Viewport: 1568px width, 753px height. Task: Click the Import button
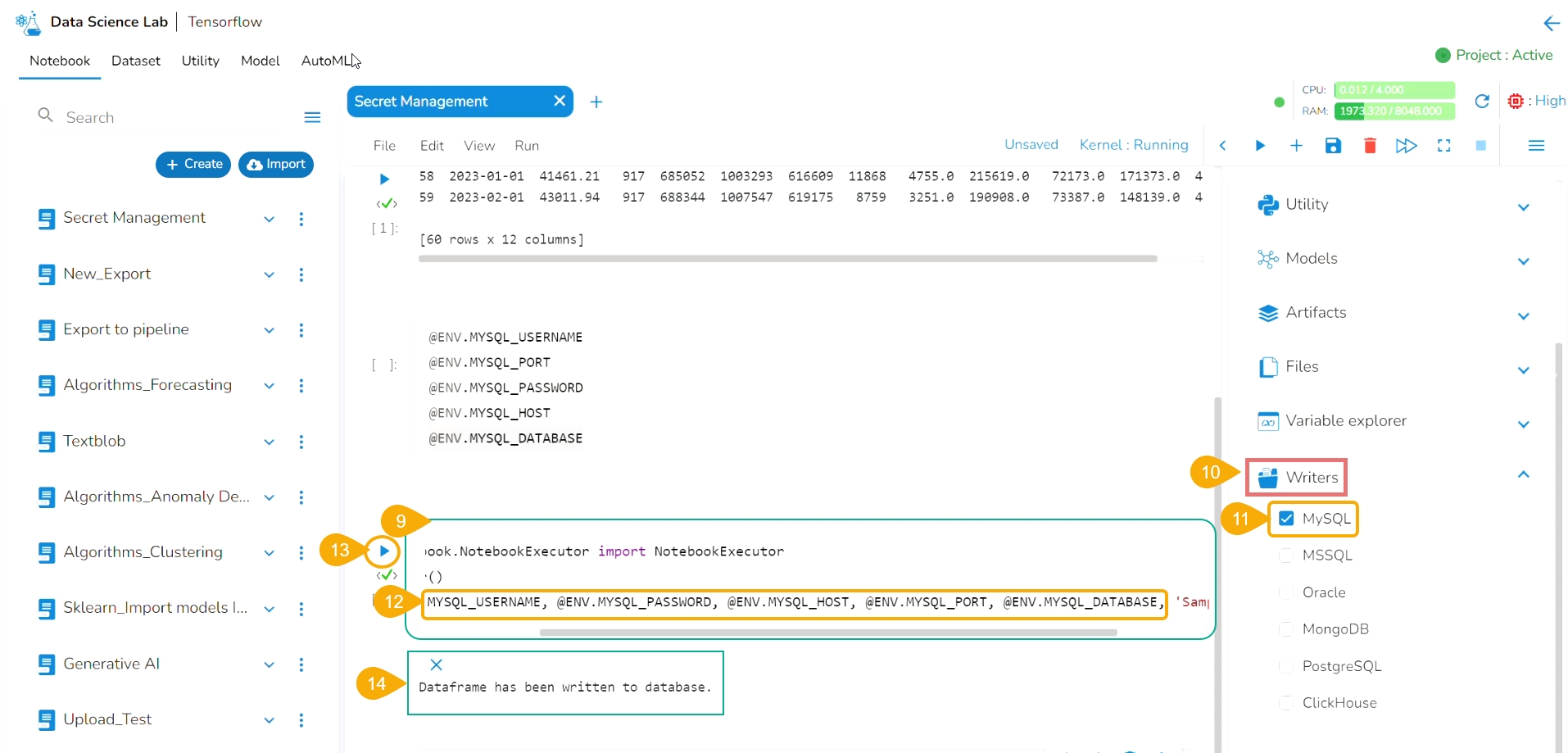276,164
